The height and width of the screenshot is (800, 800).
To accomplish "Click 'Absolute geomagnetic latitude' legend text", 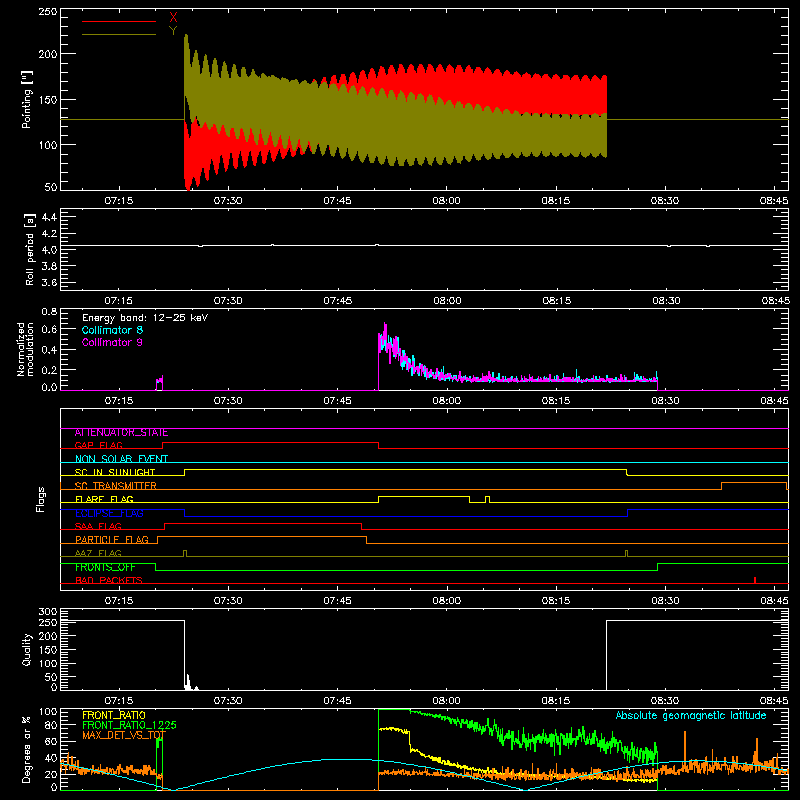I will click(x=691, y=716).
